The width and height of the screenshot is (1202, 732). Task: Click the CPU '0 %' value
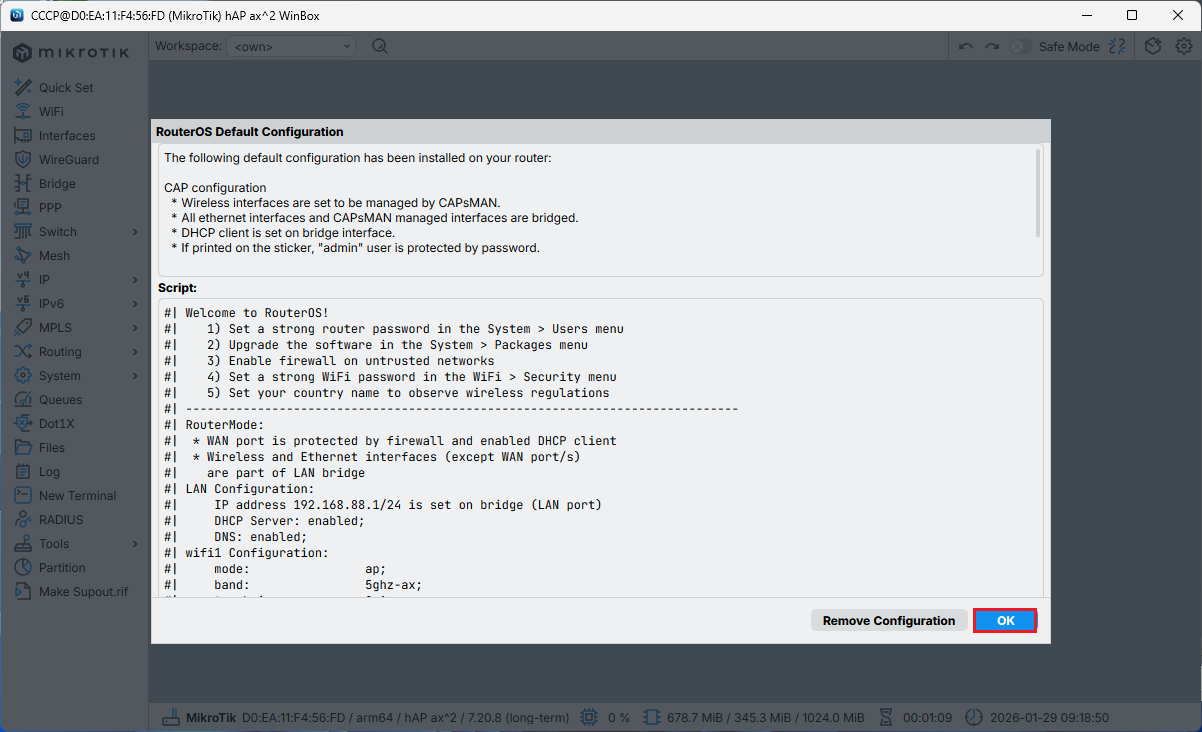click(619, 718)
